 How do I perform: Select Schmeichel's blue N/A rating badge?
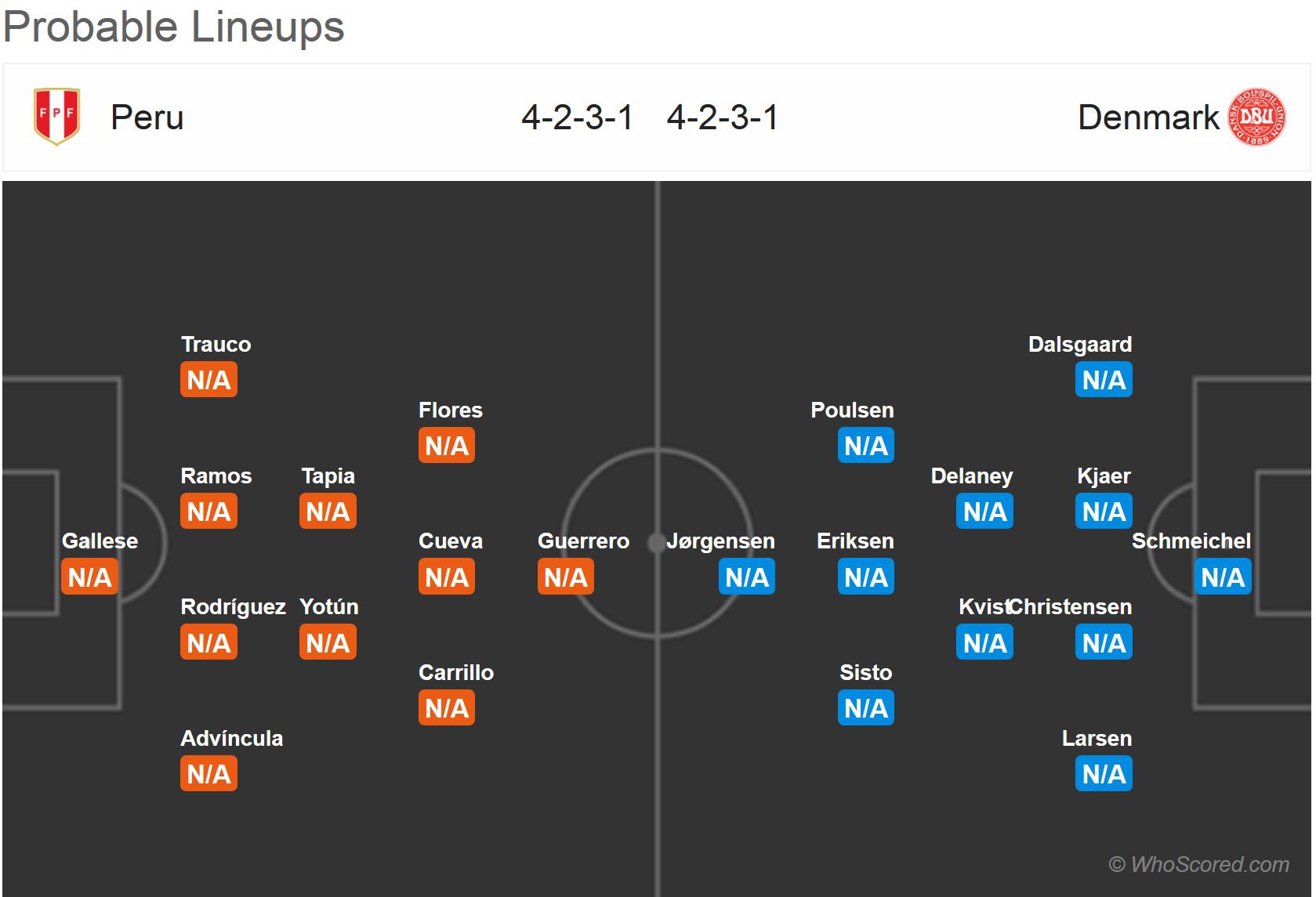(x=1223, y=577)
